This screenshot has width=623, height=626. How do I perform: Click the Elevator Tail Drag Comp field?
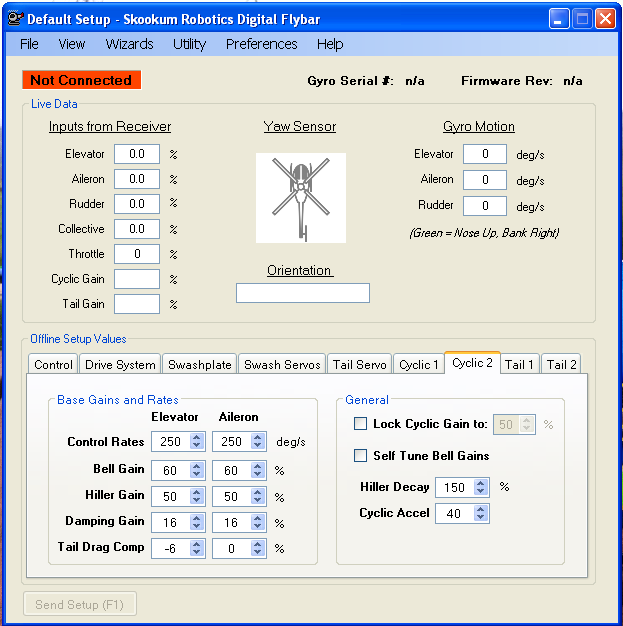[171, 548]
